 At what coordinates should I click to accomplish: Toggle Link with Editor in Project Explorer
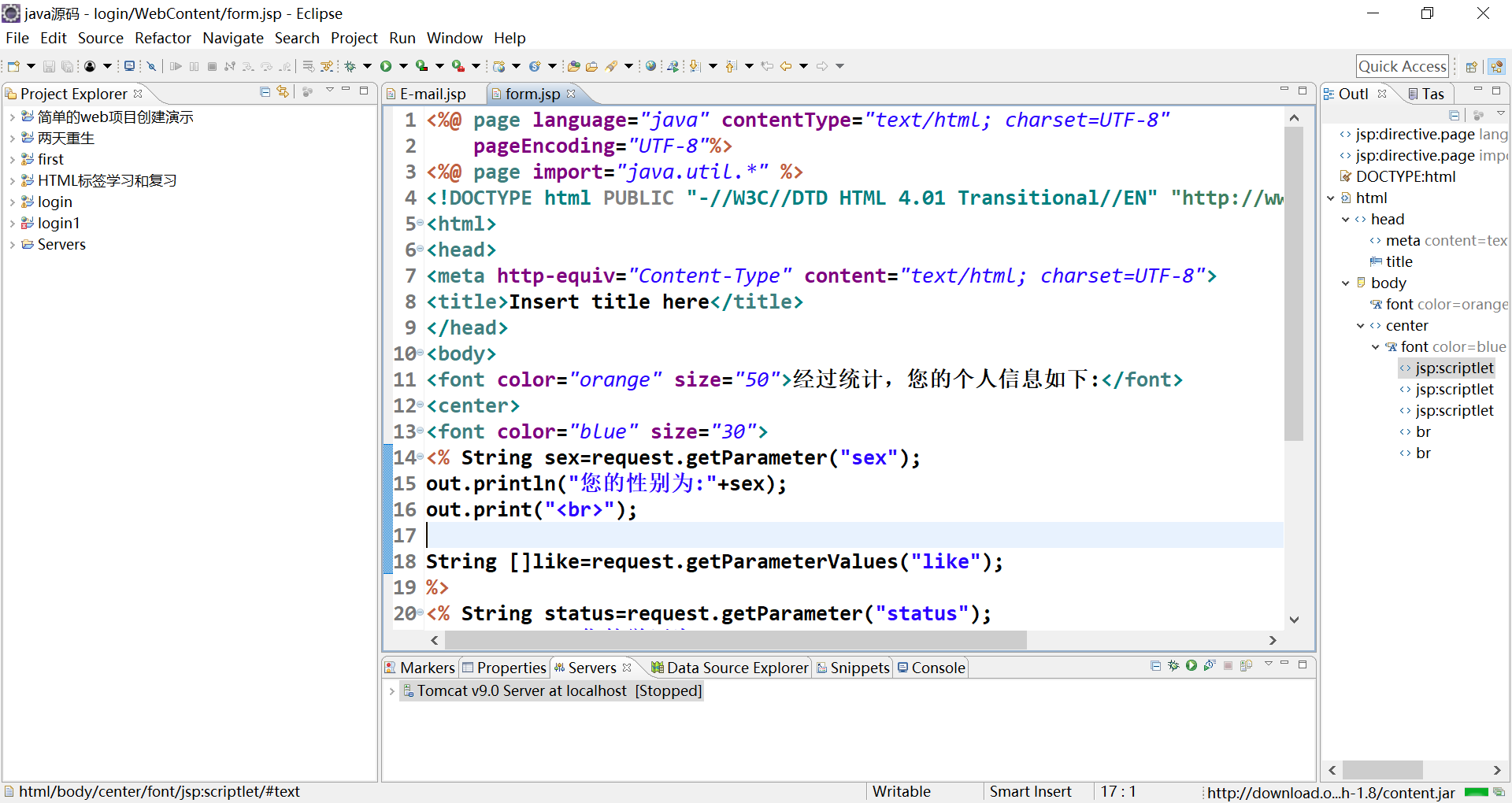283,92
